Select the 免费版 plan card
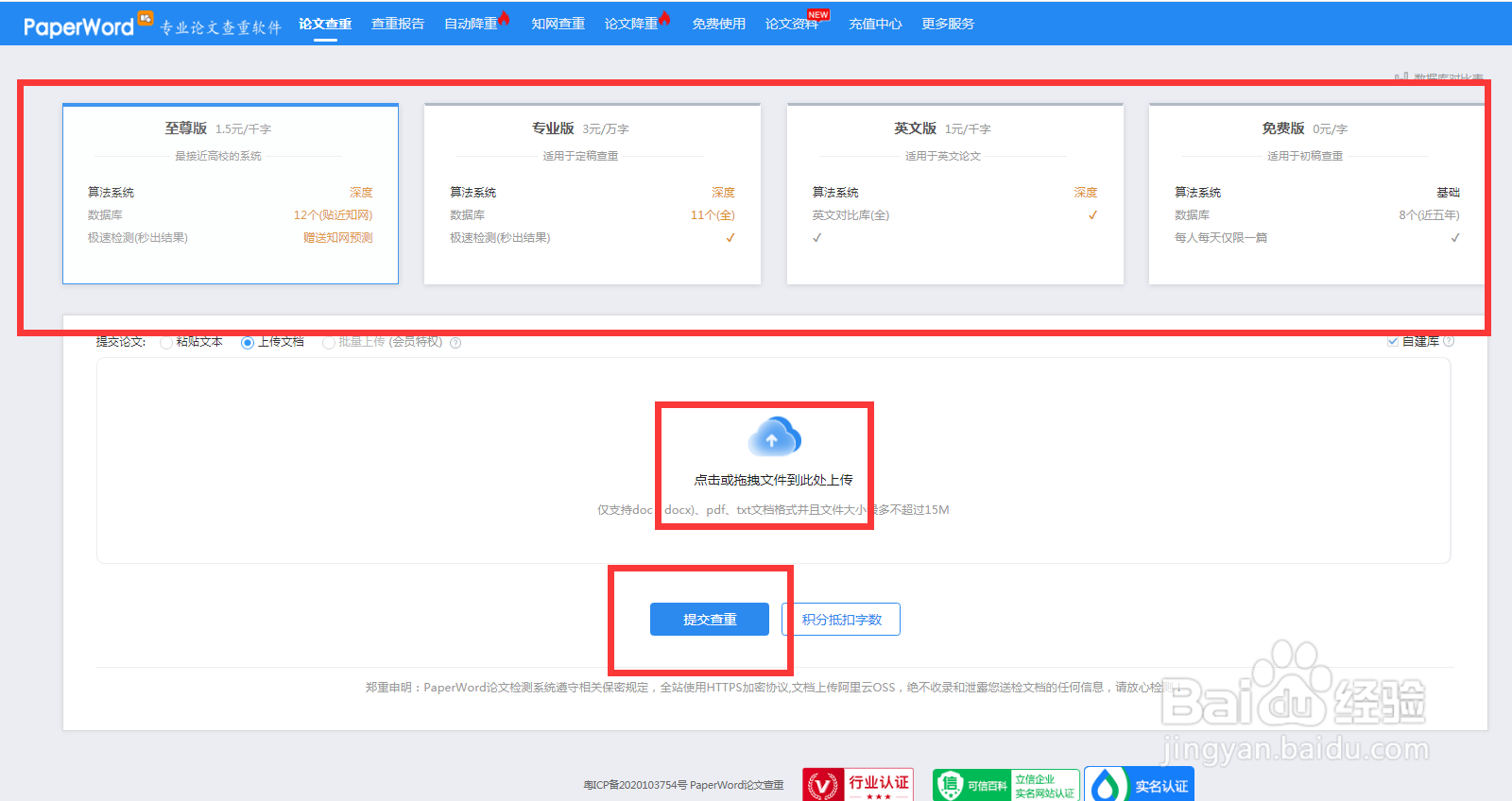 click(1316, 194)
